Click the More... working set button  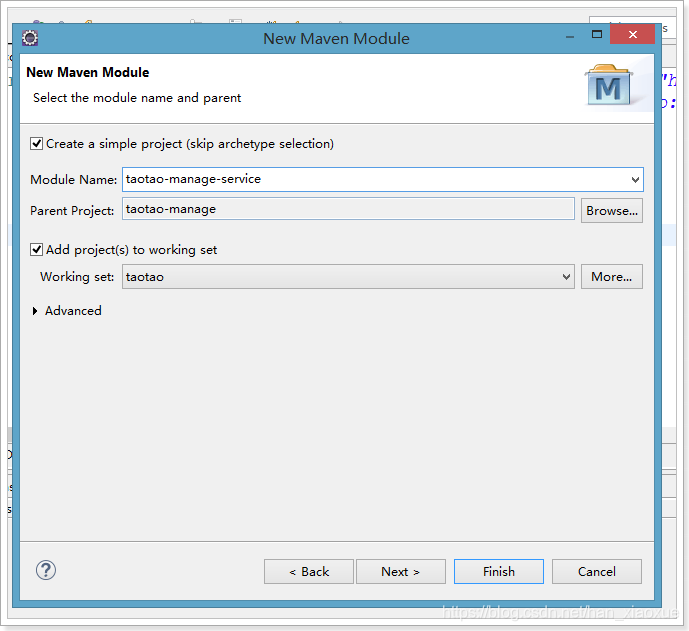point(612,276)
